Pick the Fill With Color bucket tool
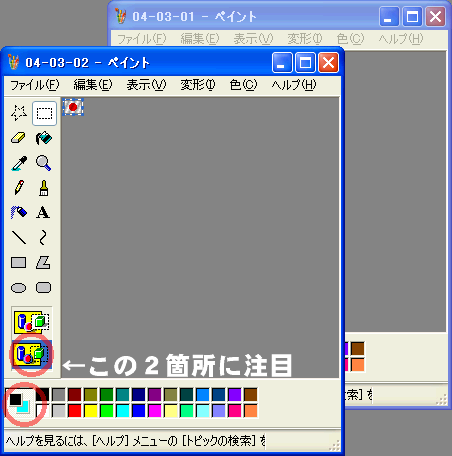 tap(44, 138)
